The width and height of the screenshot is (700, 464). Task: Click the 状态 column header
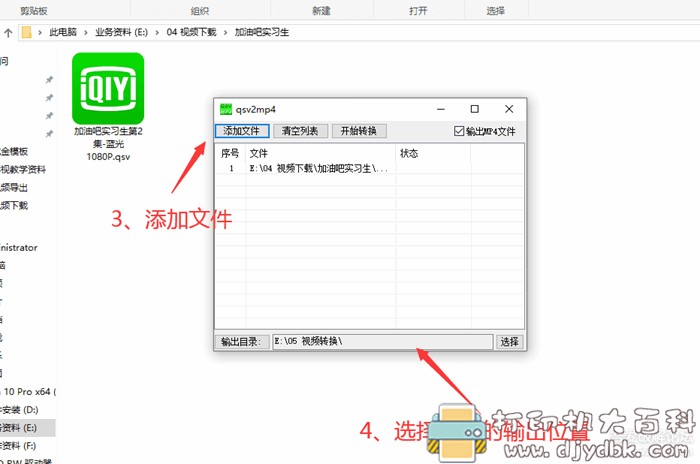tap(433, 153)
